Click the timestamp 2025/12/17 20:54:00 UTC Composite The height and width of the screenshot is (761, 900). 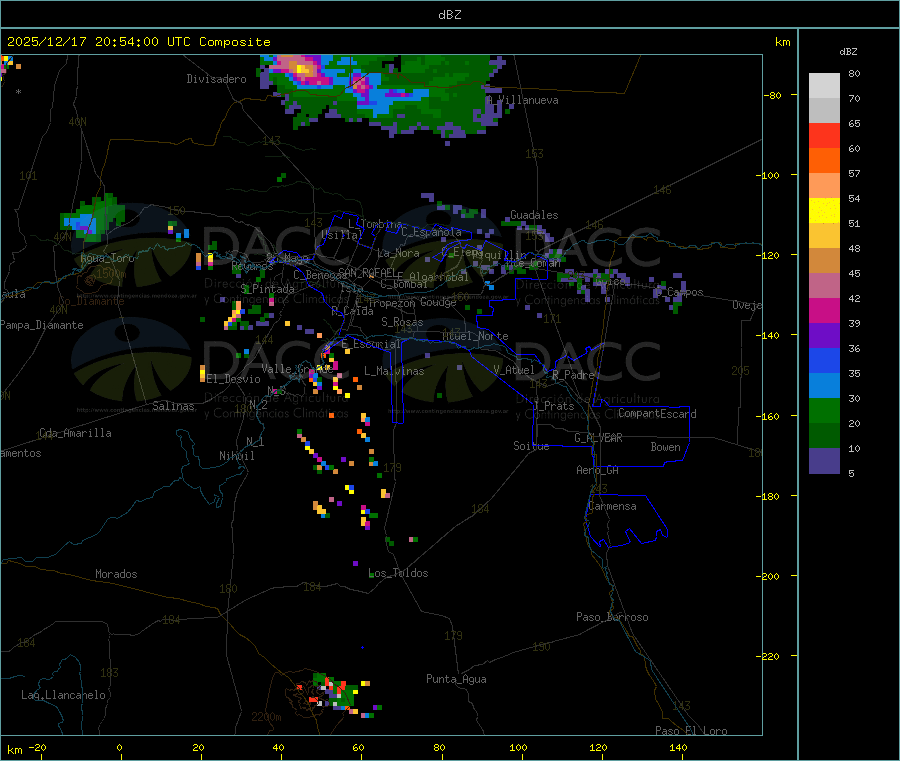[138, 42]
